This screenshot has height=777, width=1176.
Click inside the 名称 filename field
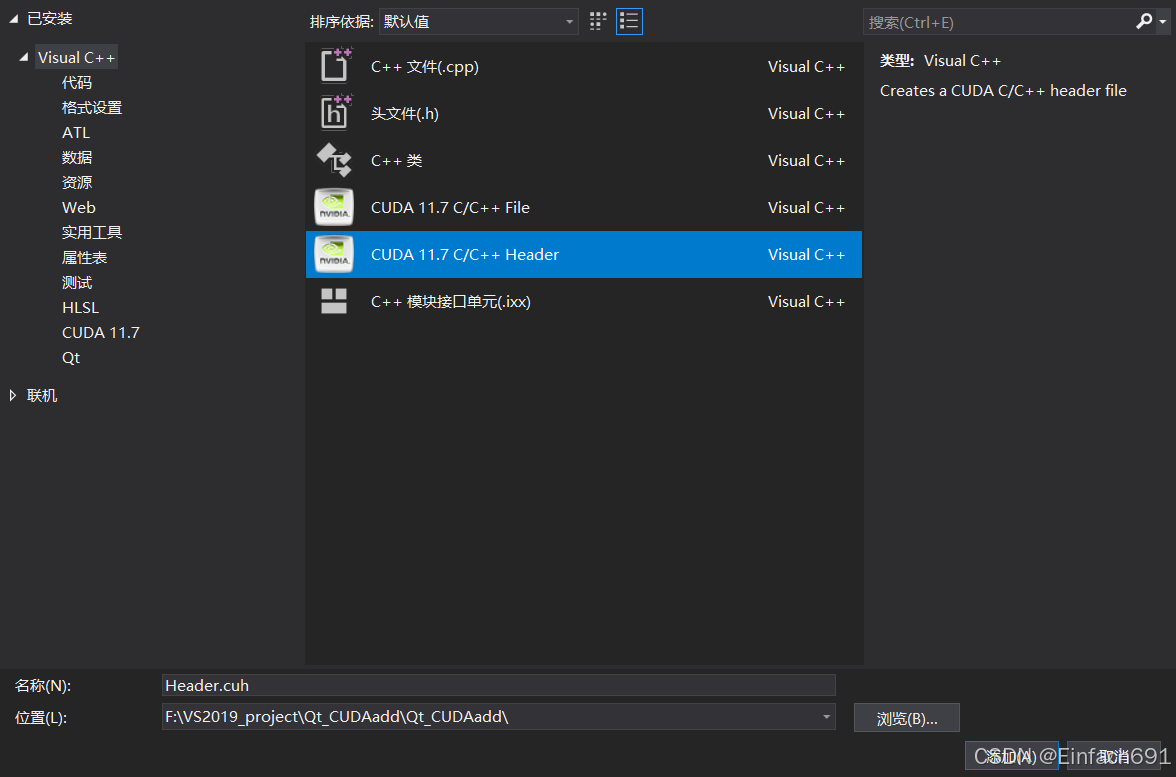pos(498,685)
